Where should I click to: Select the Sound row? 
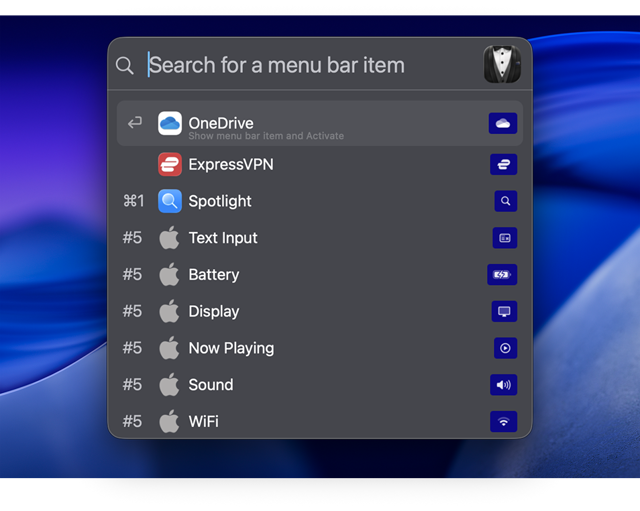click(320, 385)
